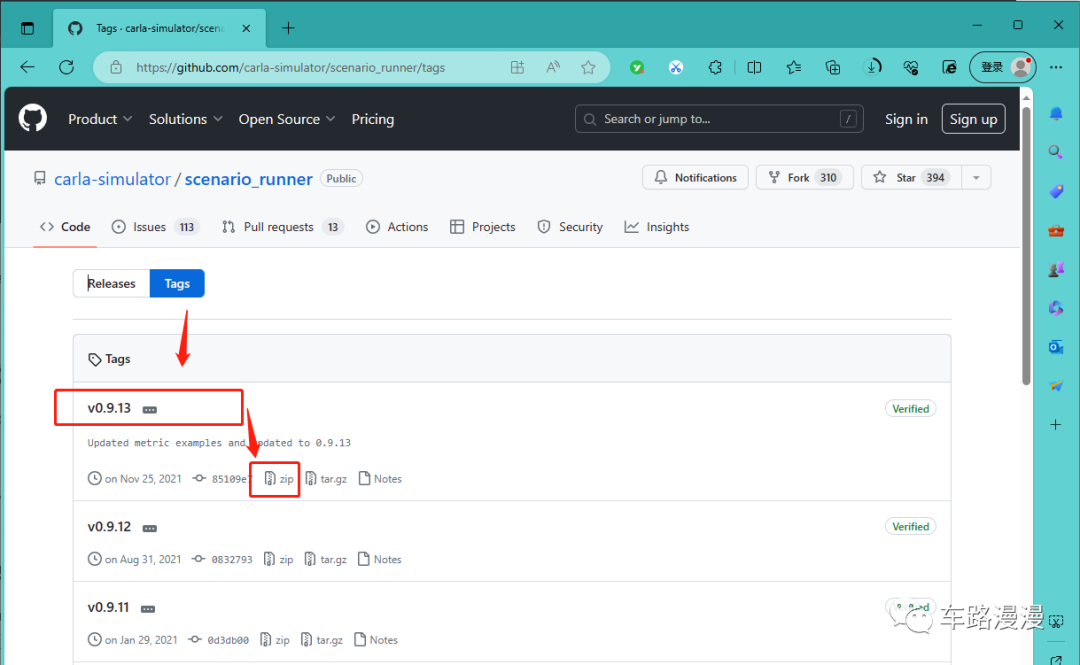The image size is (1080, 665).
Task: Switch to the Security tab
Action: pos(570,227)
